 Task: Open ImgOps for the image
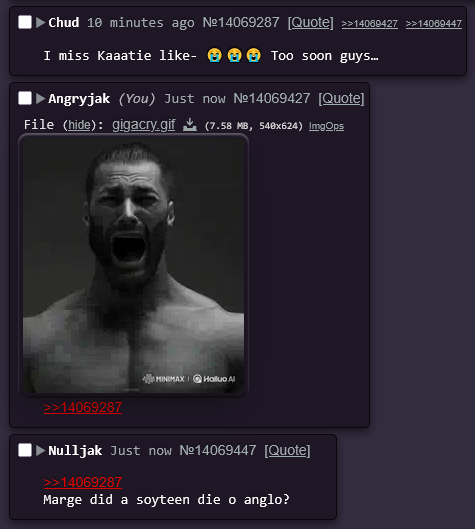(326, 126)
